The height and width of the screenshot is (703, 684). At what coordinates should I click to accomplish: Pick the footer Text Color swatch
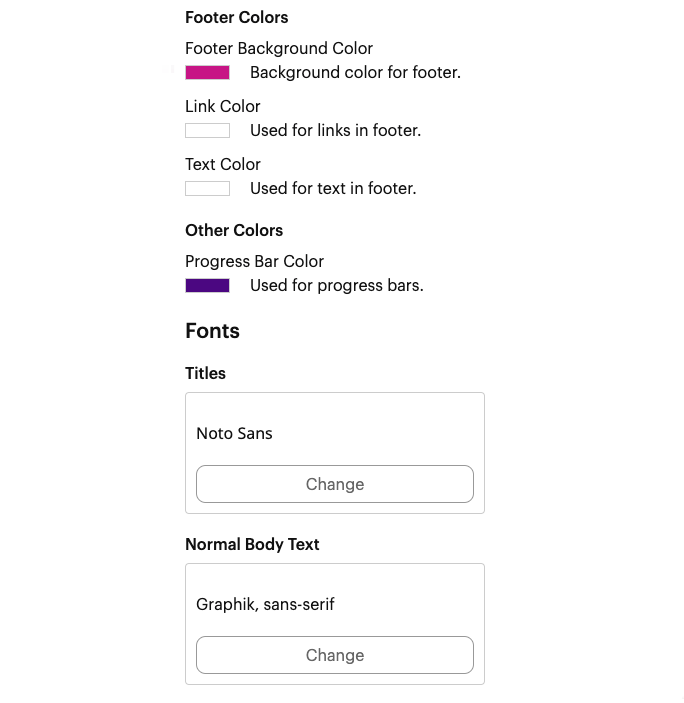click(207, 188)
